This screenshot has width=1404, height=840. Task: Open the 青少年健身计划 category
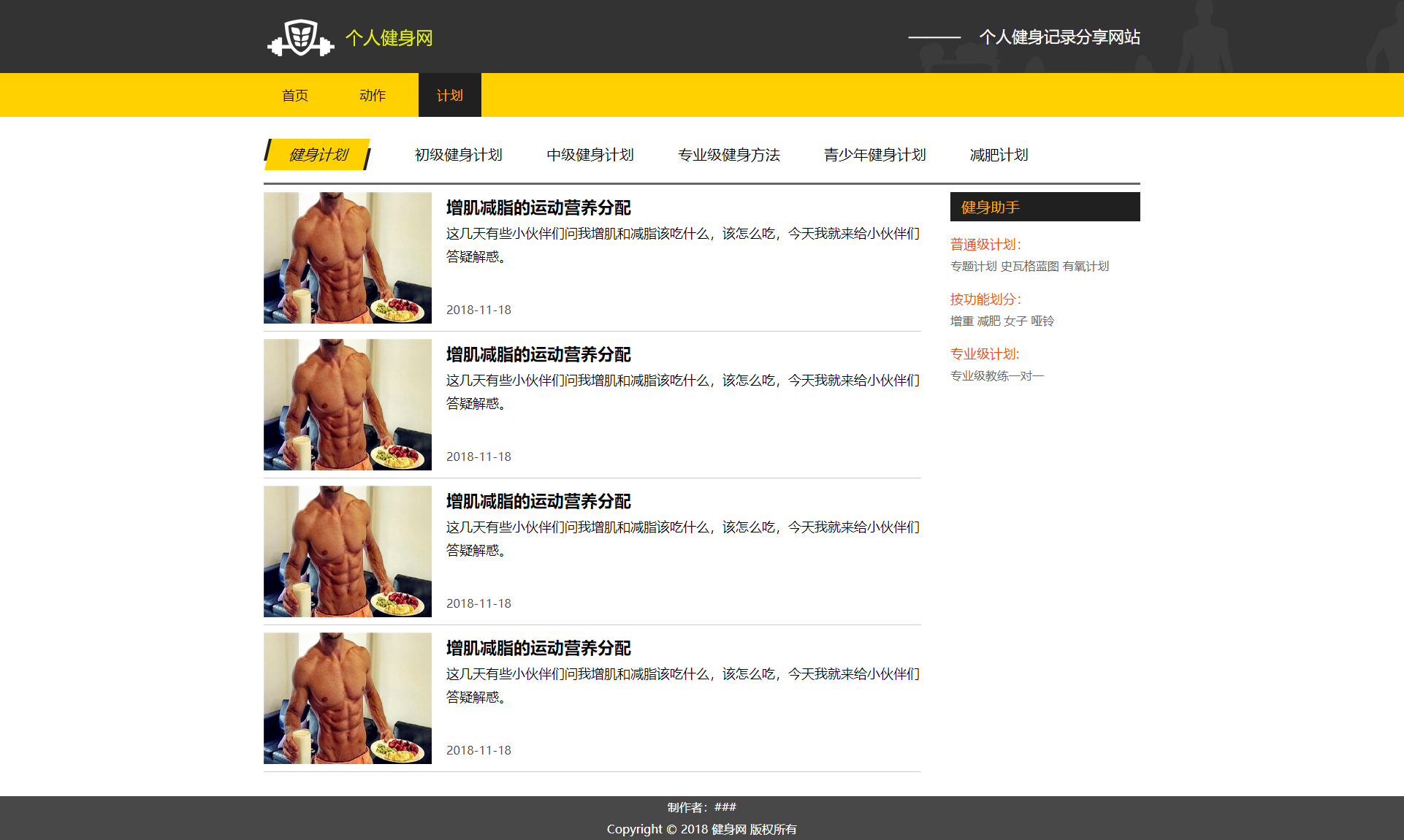coord(875,155)
